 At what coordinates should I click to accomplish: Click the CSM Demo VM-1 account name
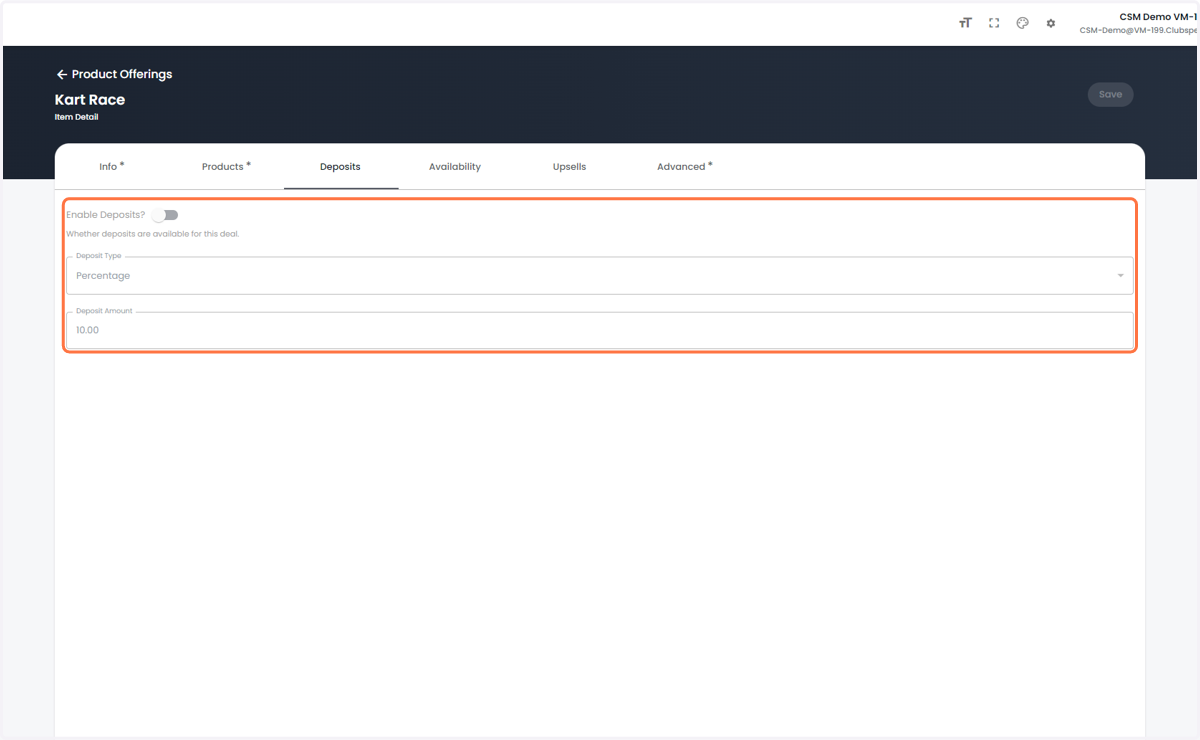pos(1158,17)
